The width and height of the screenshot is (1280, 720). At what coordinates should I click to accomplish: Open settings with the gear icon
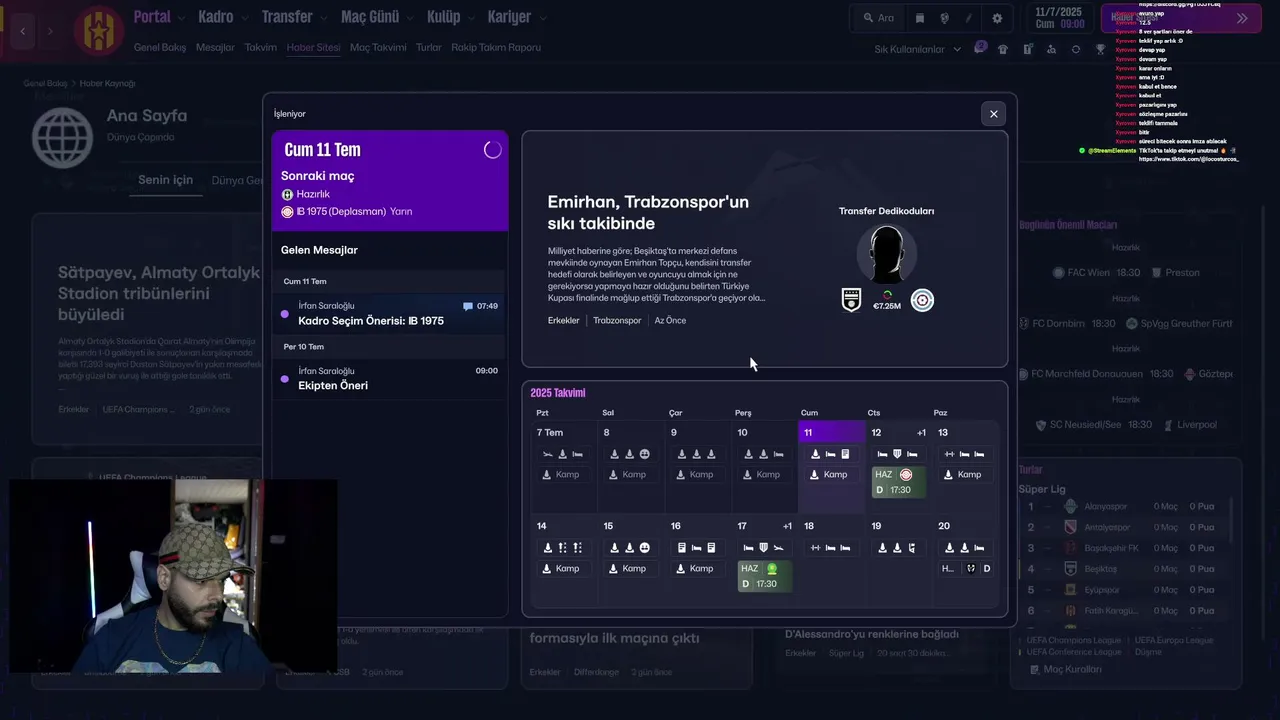(x=997, y=18)
